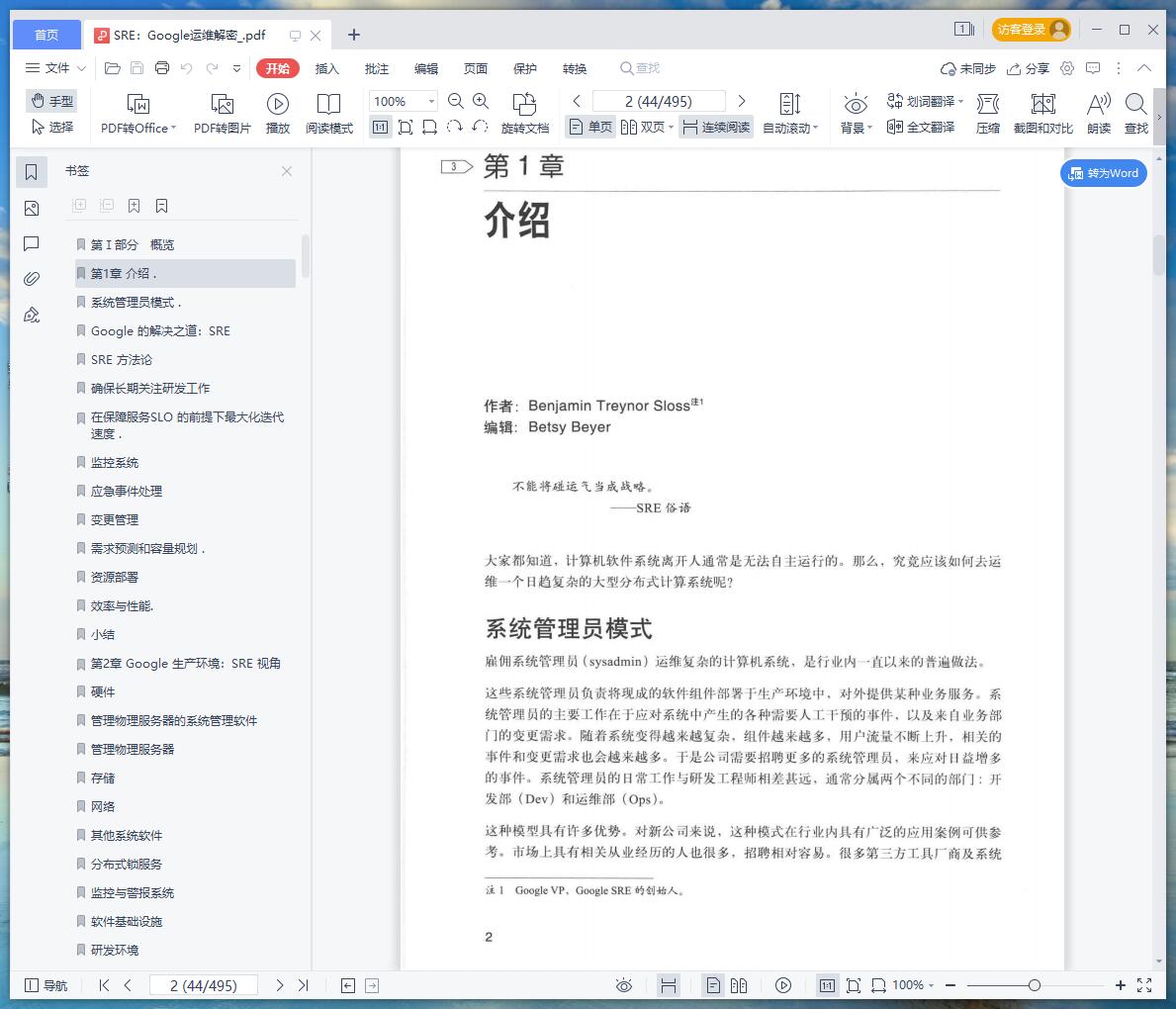Adjust the zoom slider in status bar
The width and height of the screenshot is (1176, 1009).
[x=1035, y=985]
